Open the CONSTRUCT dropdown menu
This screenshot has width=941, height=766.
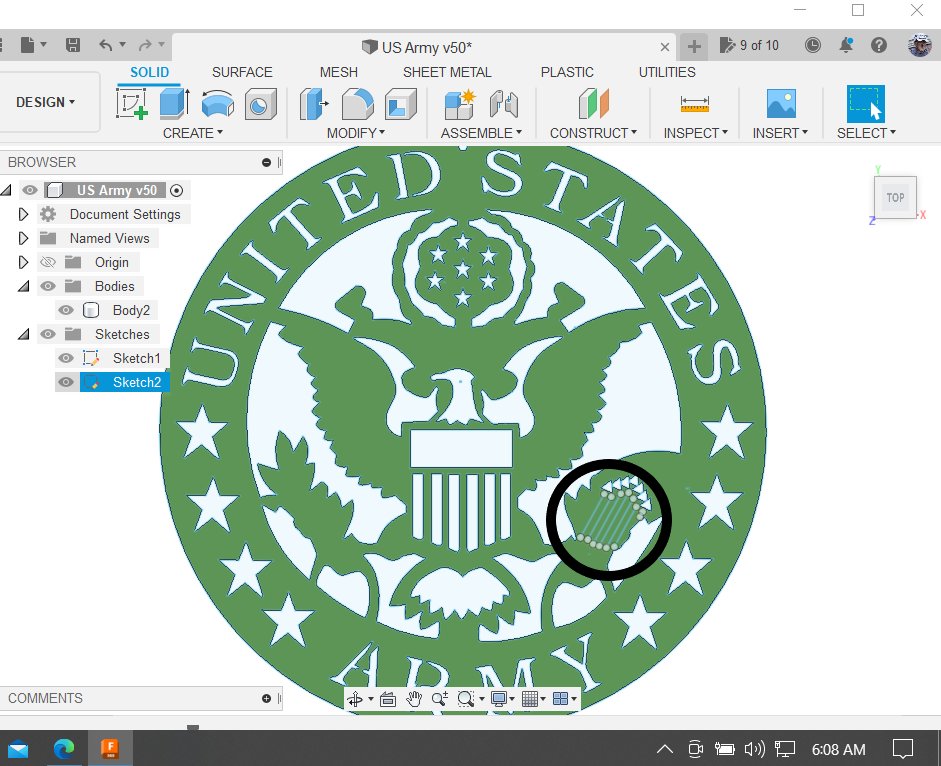click(x=593, y=133)
